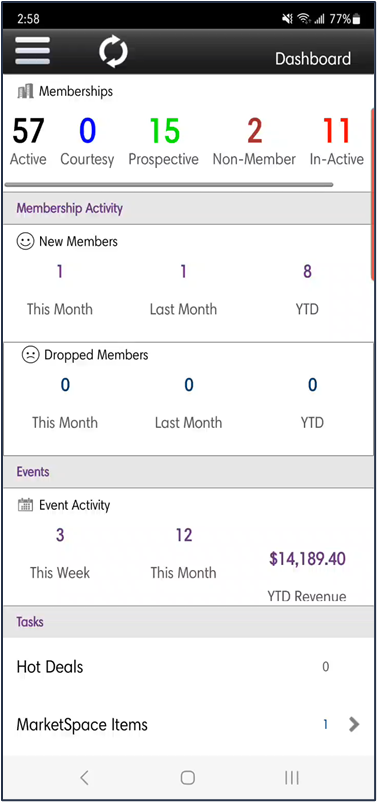Tap the Android home button
The height and width of the screenshot is (802, 377).
(188, 778)
